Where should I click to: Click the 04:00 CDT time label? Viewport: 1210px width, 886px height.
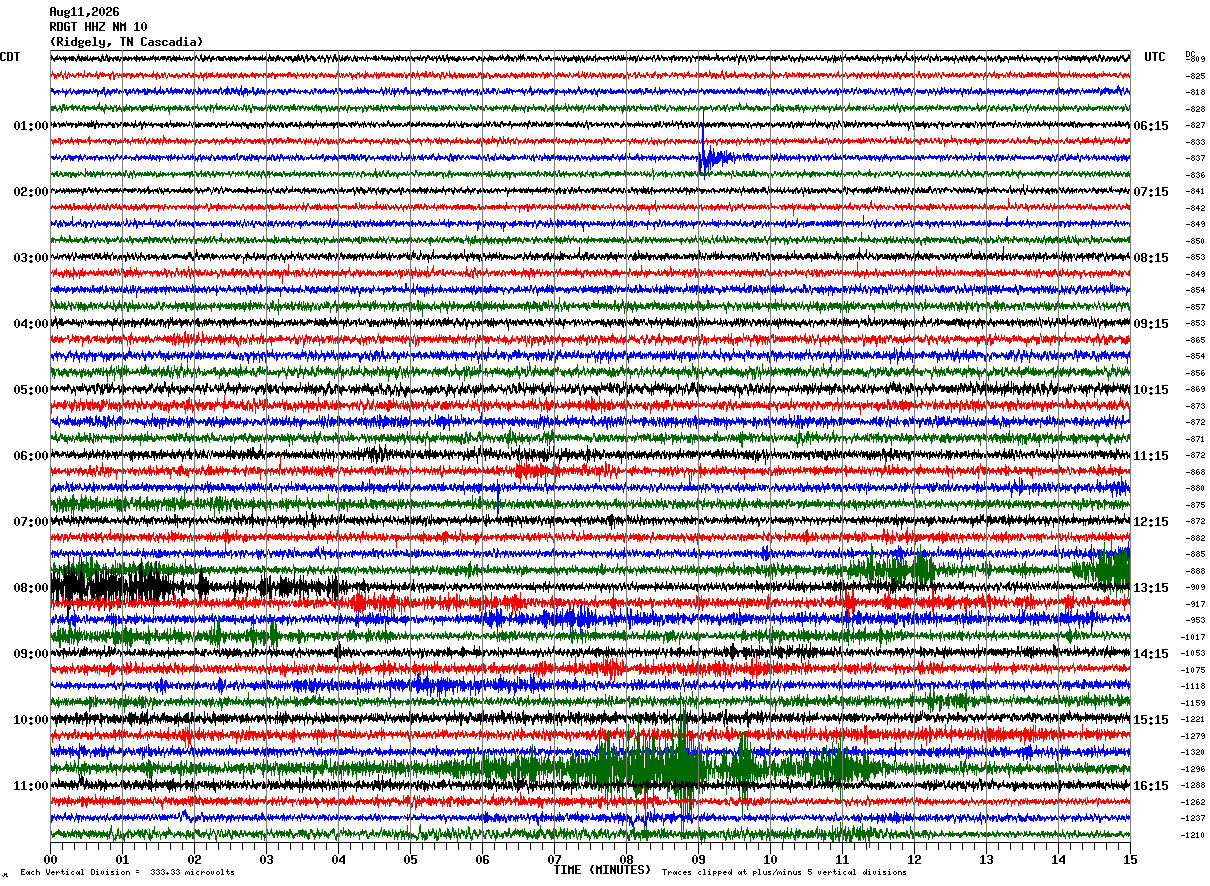coord(31,324)
